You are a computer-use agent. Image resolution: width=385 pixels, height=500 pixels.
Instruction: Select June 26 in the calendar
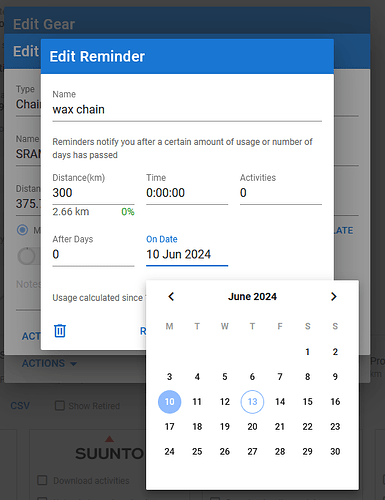[225, 452]
